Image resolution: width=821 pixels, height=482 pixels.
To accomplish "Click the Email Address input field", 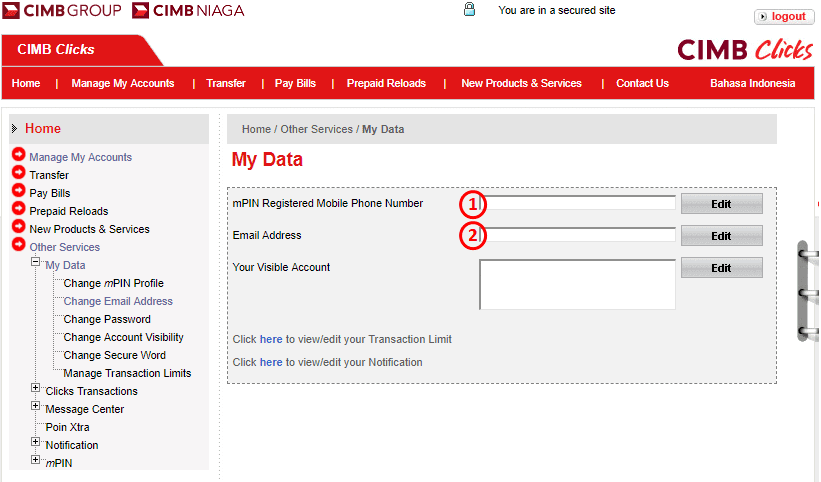I will [578, 235].
